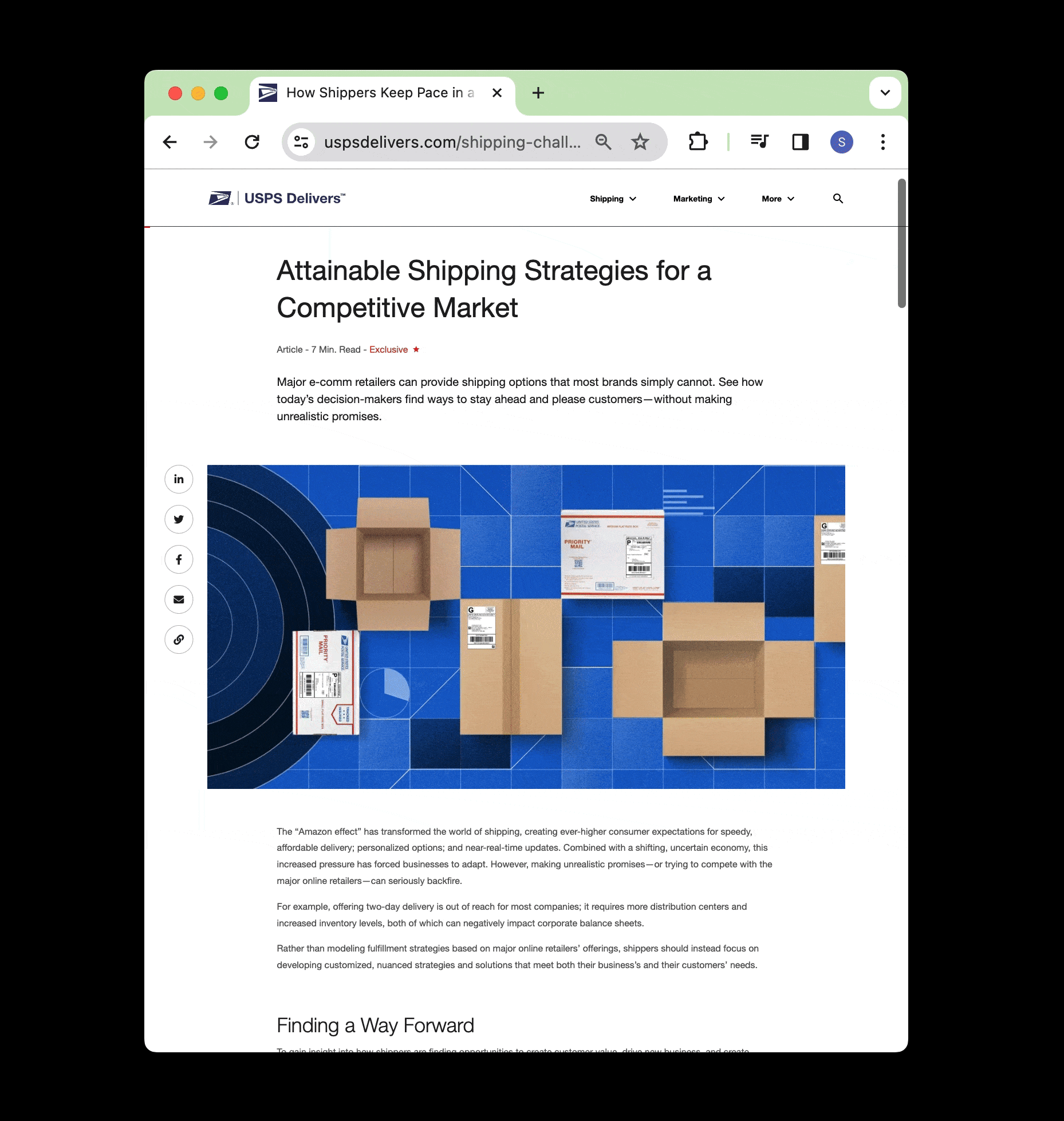Click the 'Article - 7 Min. Read' text
The height and width of the screenshot is (1121, 1064).
pos(318,349)
